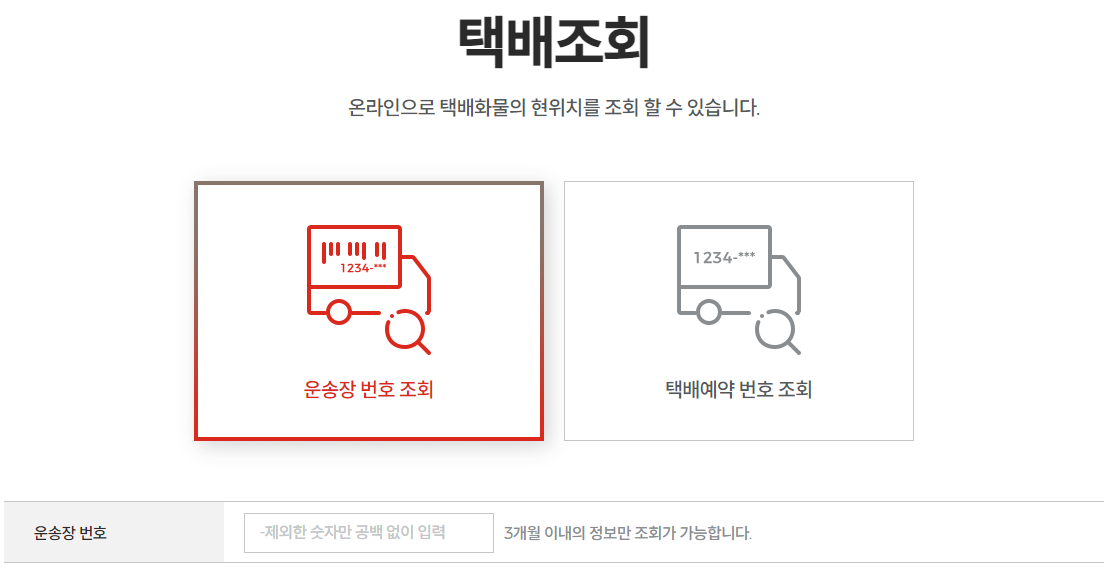
Task: Activate the red-bordered 운송장 번호 조회 card
Action: coord(369,311)
